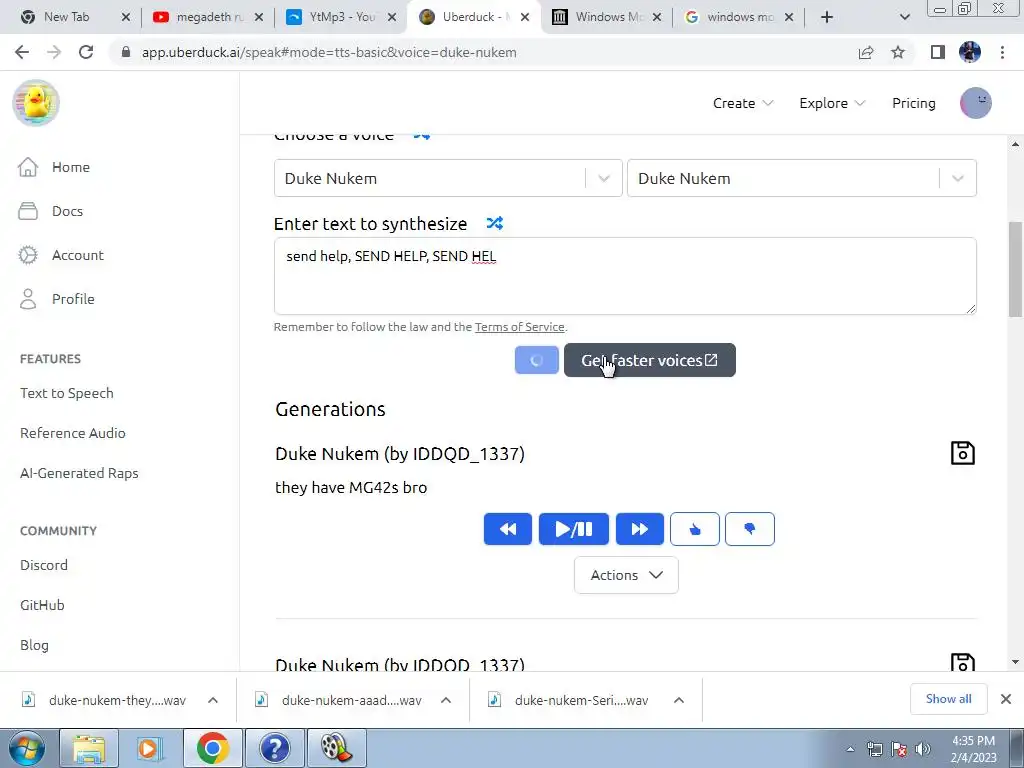Open the Create menu
The image size is (1024, 768).
743,103
